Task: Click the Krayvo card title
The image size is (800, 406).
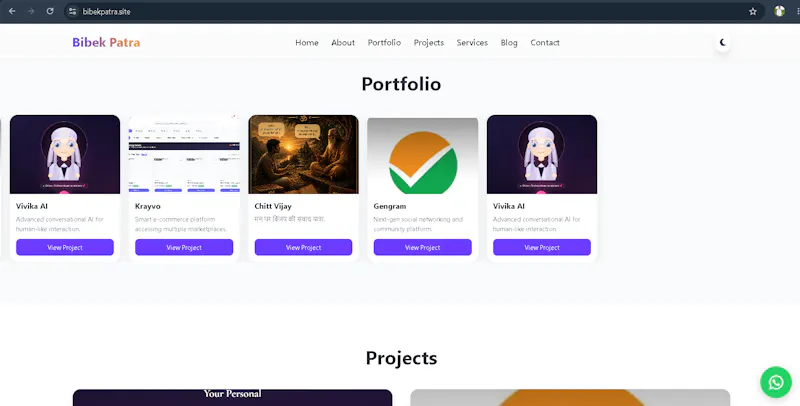Action: pyautogui.click(x=147, y=207)
